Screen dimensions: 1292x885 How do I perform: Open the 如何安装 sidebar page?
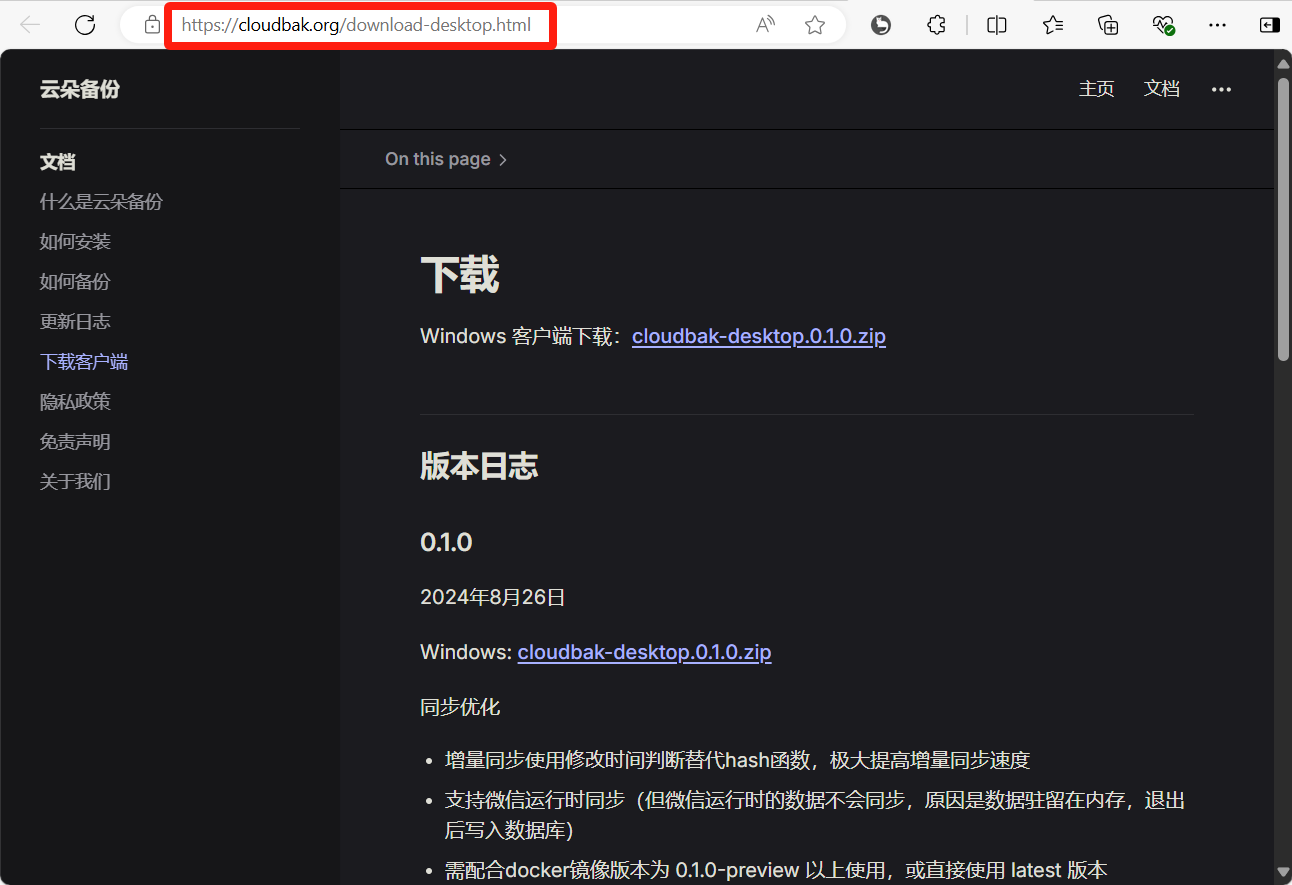coord(75,242)
